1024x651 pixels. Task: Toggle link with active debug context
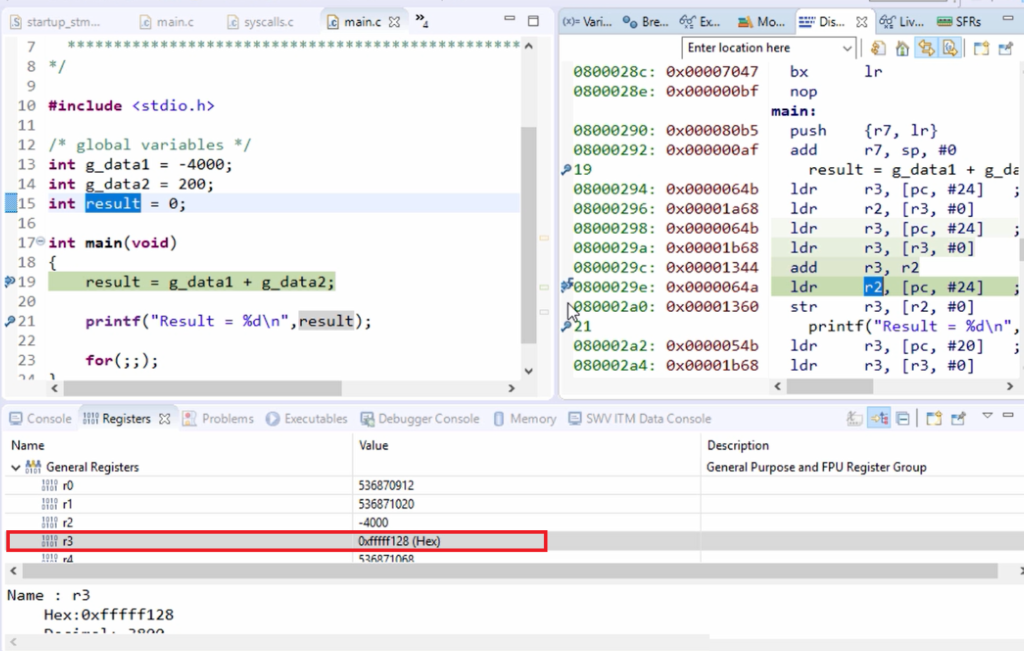click(x=926, y=48)
